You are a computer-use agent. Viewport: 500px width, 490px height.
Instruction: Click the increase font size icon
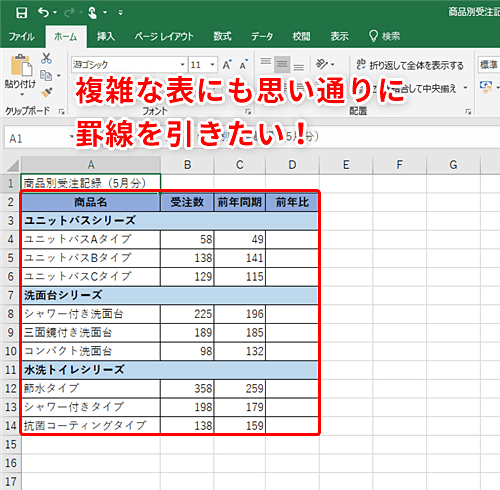point(227,65)
